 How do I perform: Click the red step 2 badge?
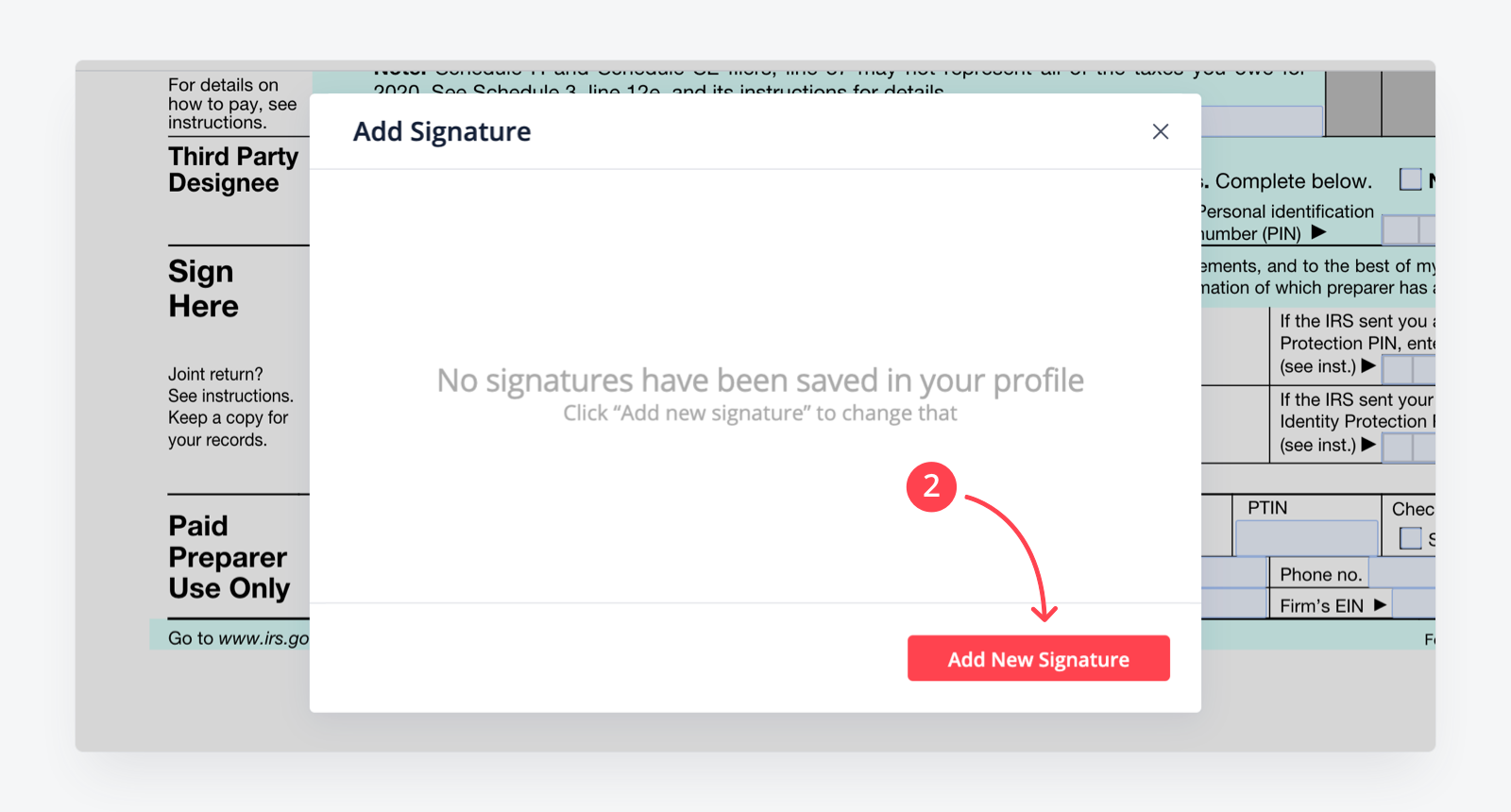click(x=931, y=486)
